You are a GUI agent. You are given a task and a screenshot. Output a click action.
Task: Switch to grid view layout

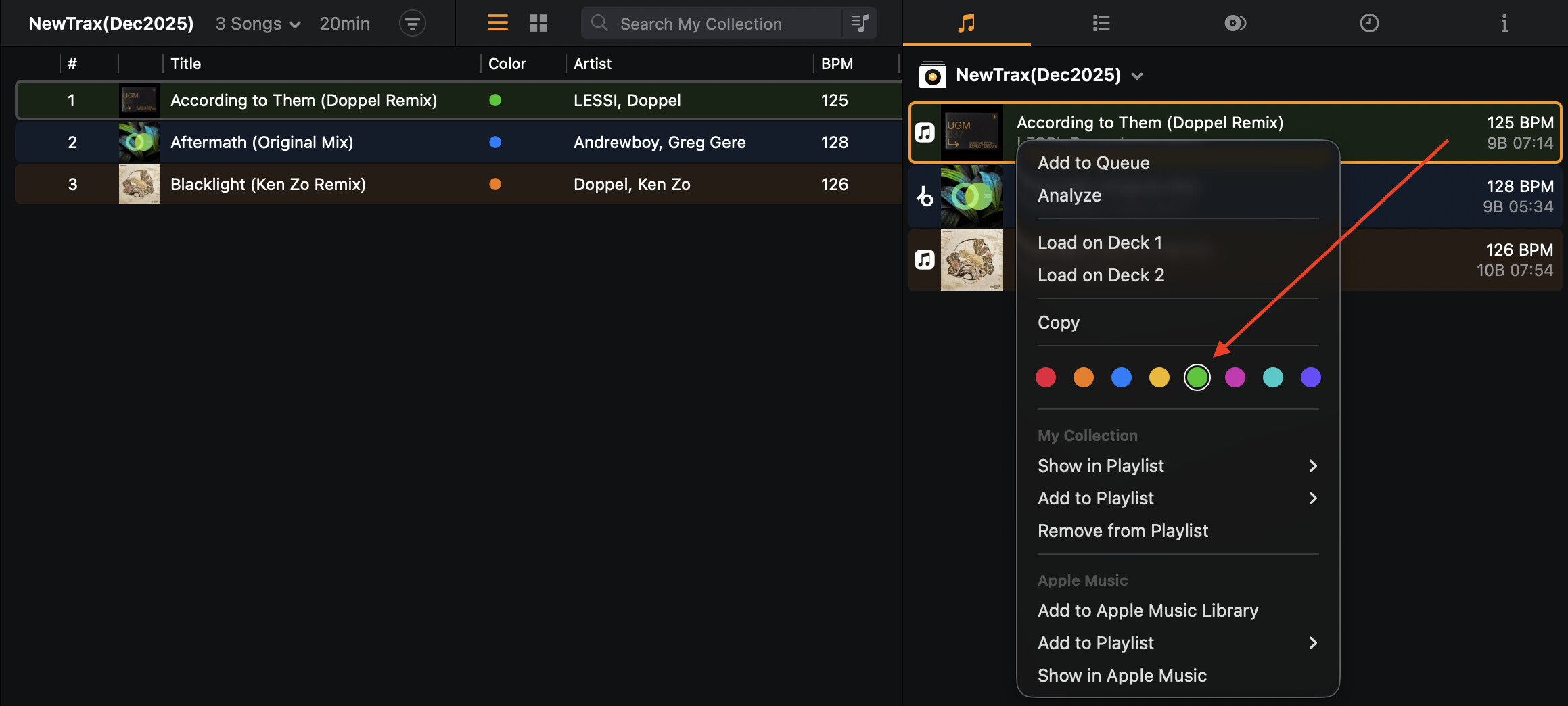point(538,24)
